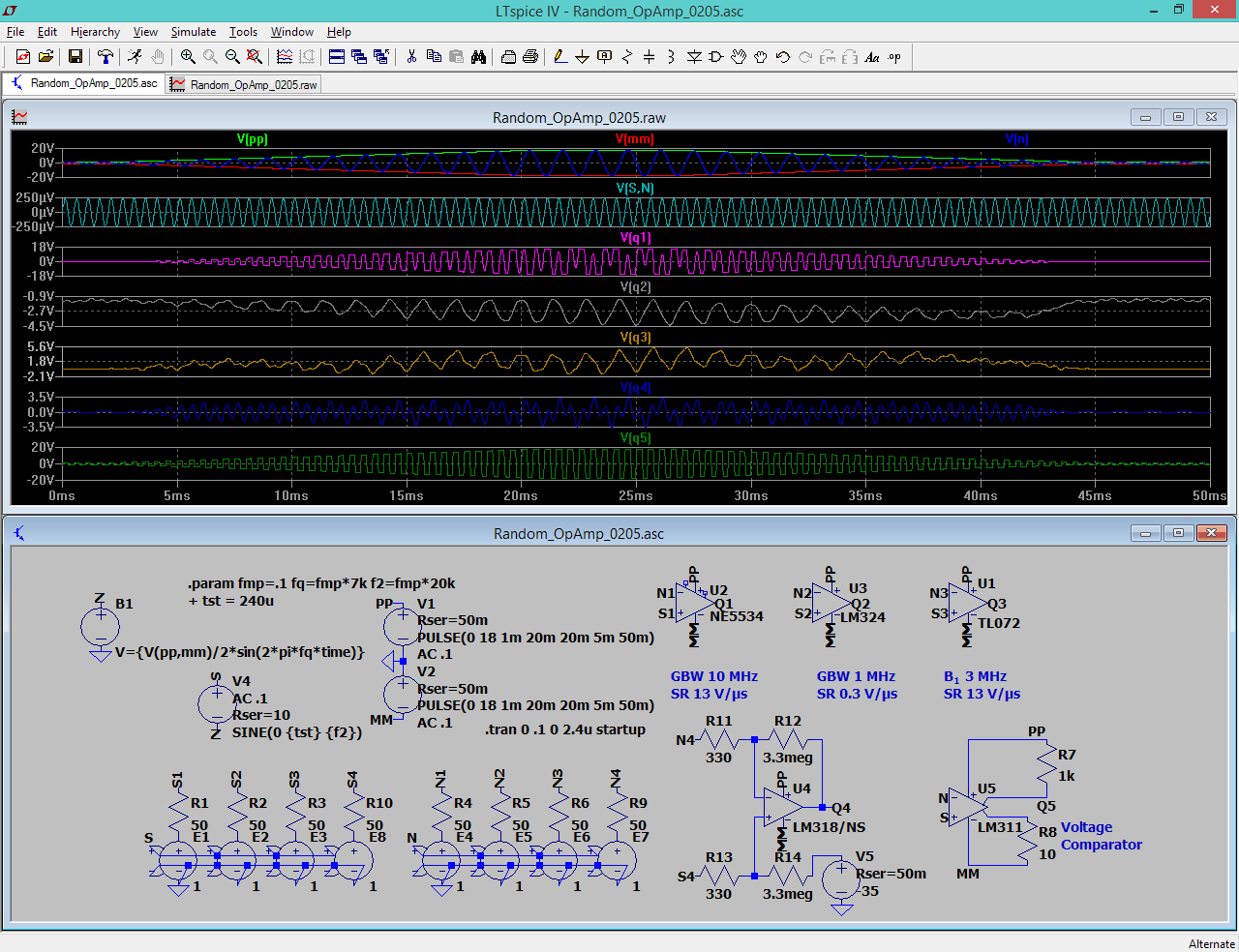Viewport: 1239px width, 952px height.
Task: Click the V(pp) trace label
Action: point(252,139)
